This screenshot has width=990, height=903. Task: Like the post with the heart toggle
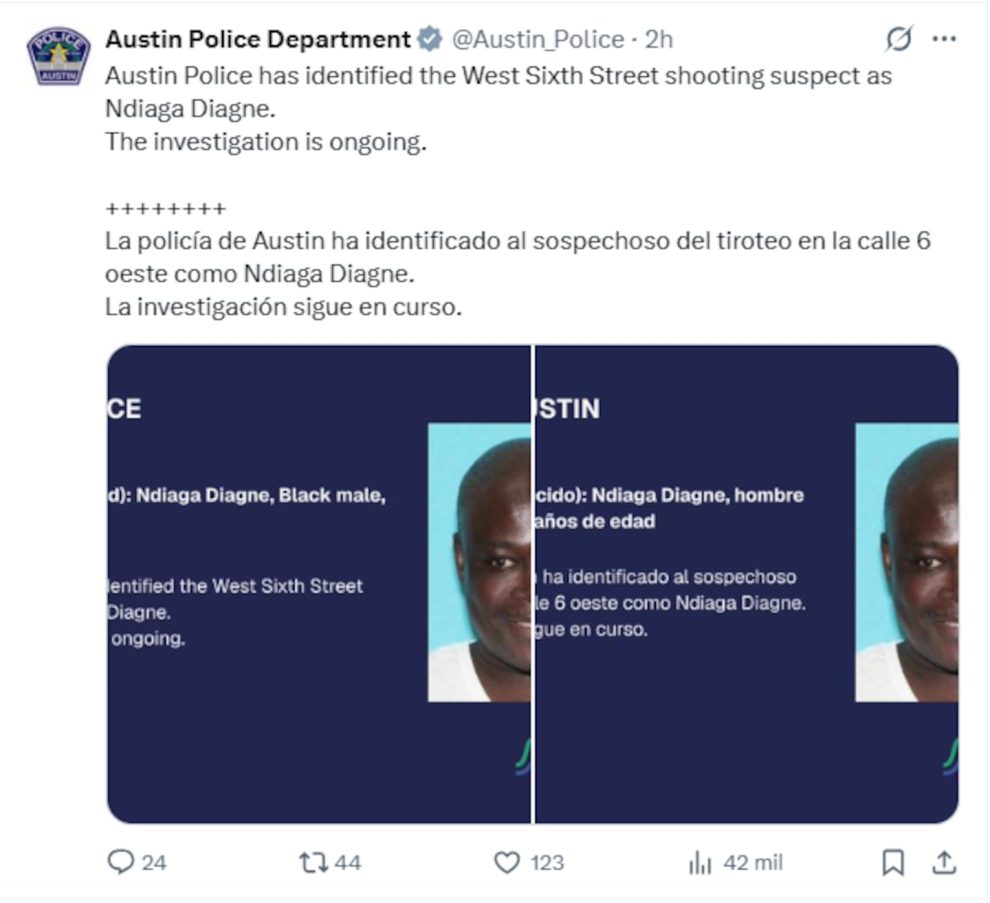click(506, 861)
